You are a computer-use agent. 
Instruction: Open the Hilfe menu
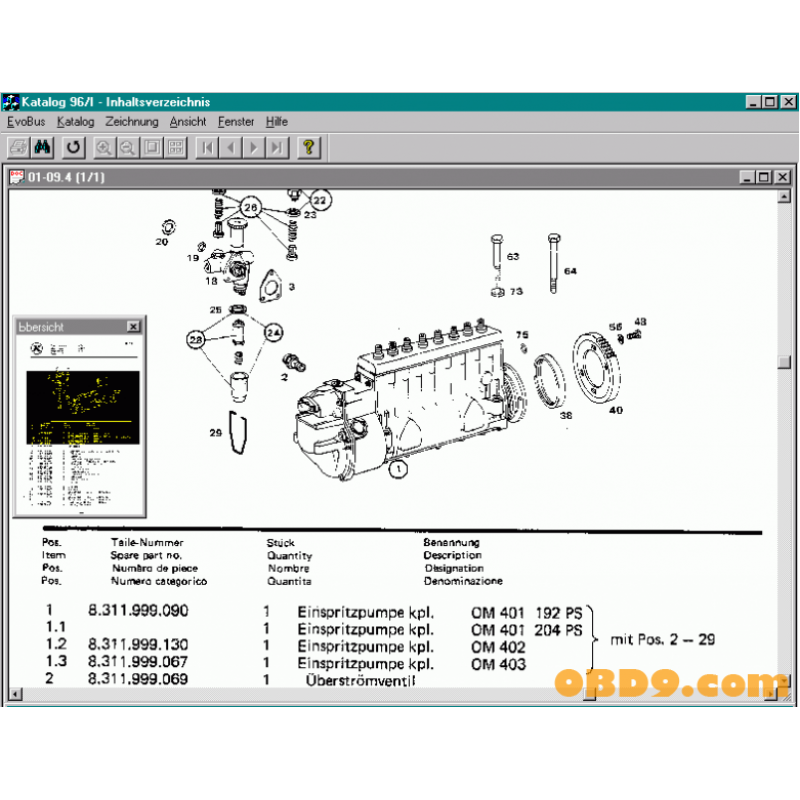click(x=277, y=122)
